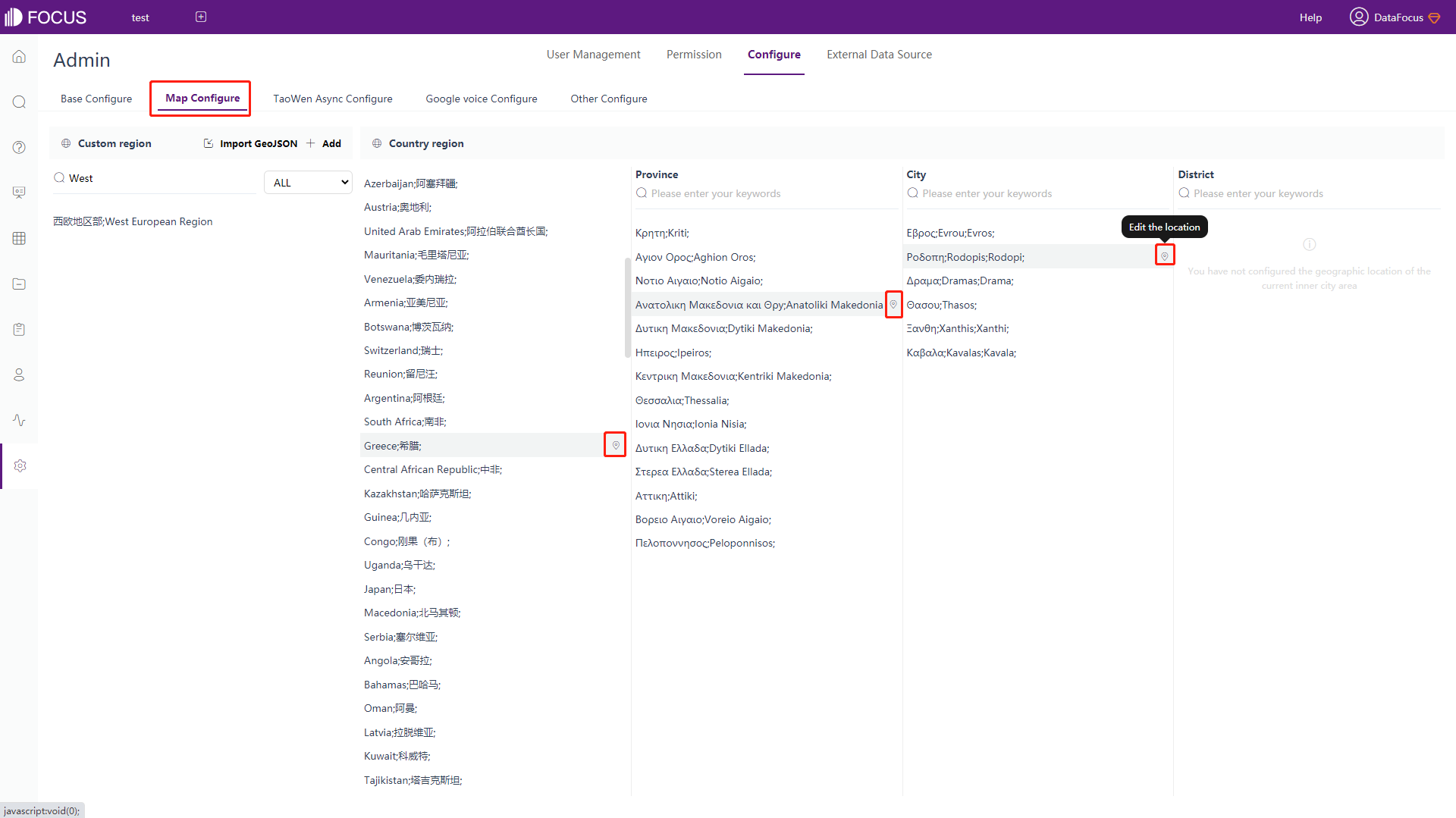The image size is (1456, 818).
Task: Open Map Configure sub-tab
Action: (202, 98)
